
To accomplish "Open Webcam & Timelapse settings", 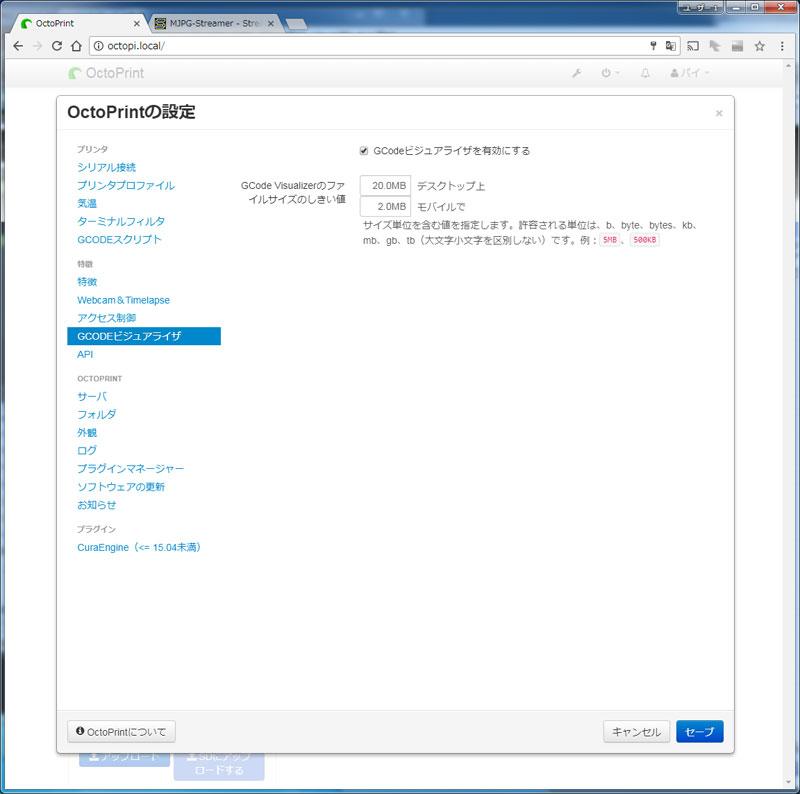I will (123, 300).
